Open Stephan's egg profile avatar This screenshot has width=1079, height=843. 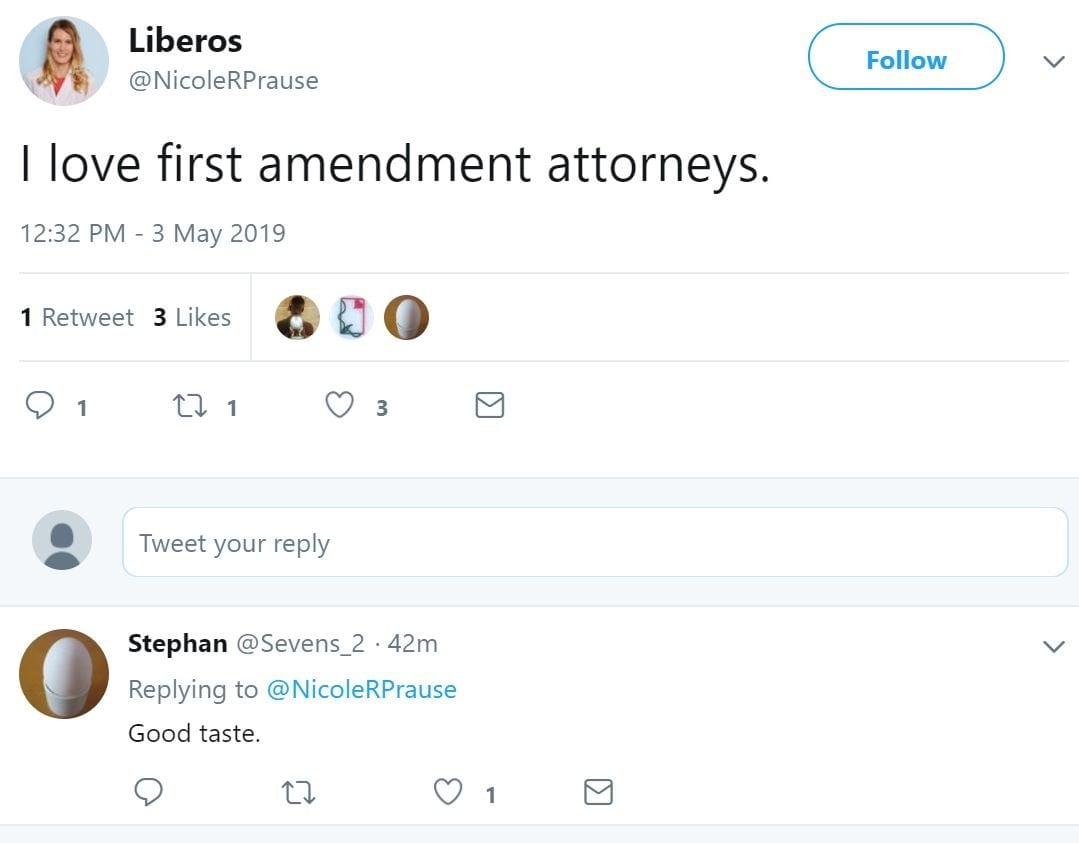click(63, 673)
